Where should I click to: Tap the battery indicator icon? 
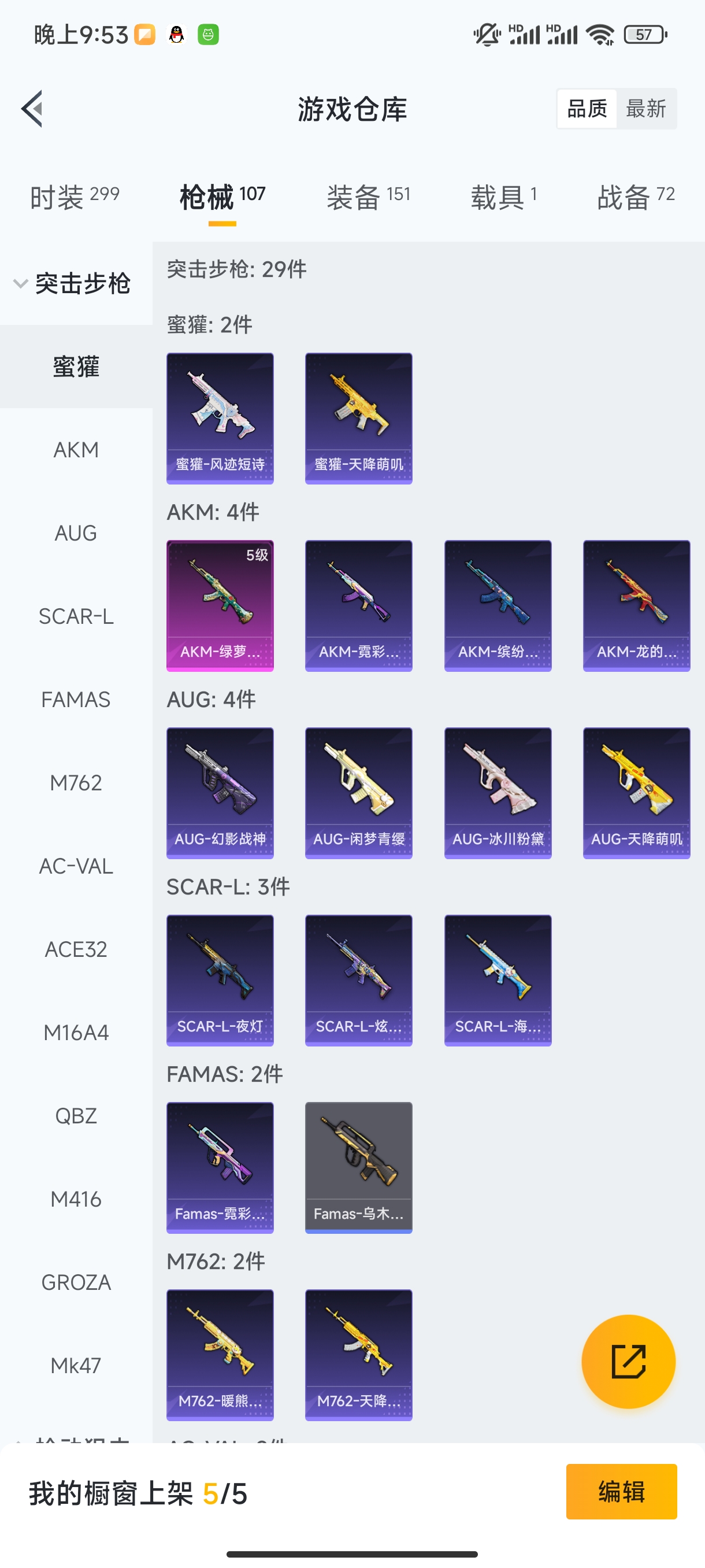point(645,35)
